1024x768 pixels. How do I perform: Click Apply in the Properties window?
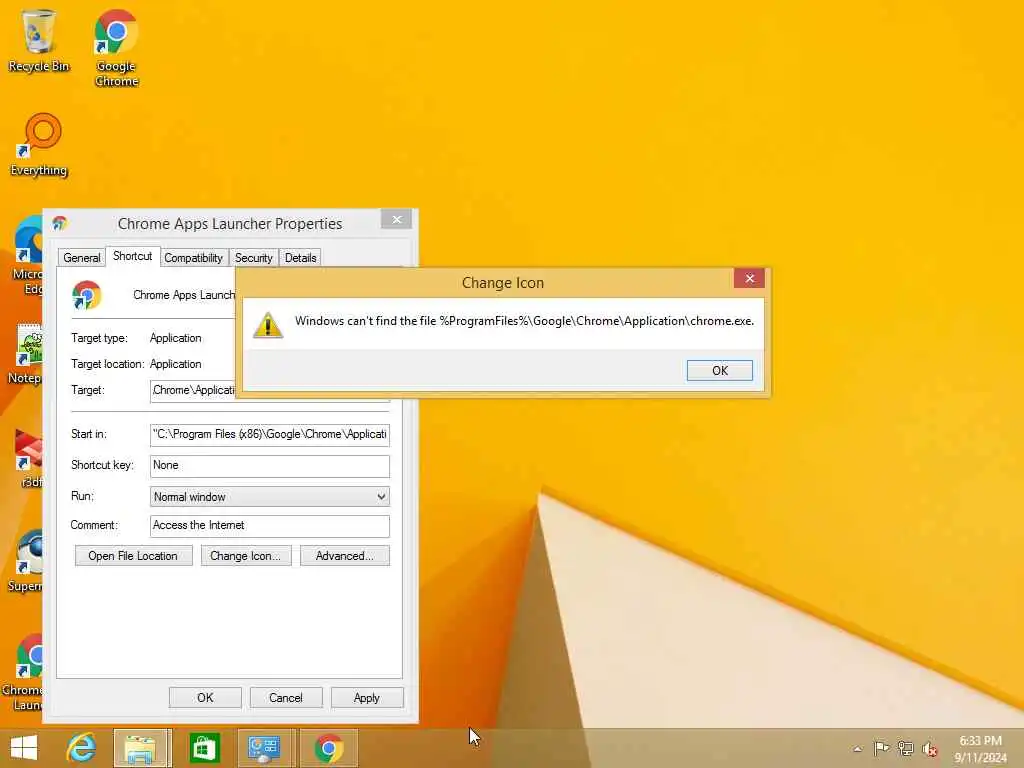coord(367,697)
